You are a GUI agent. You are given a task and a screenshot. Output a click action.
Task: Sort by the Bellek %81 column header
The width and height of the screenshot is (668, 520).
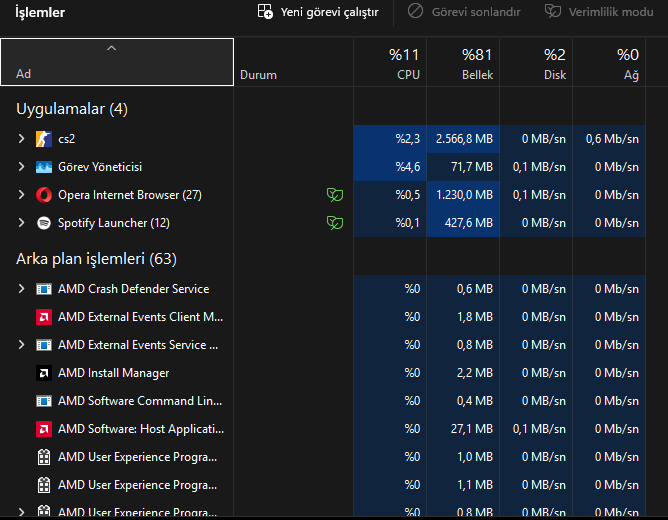click(463, 62)
